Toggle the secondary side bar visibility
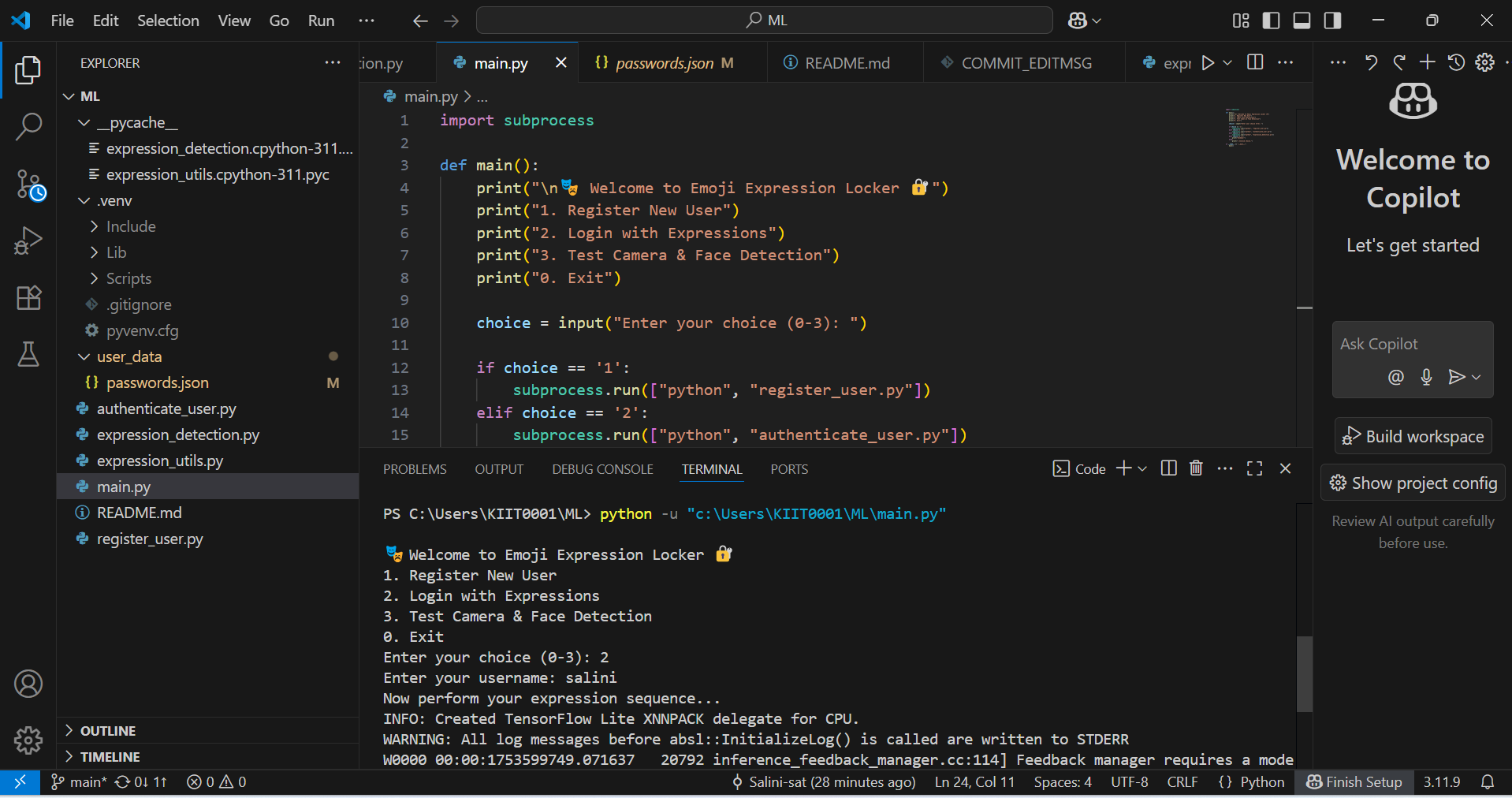 (x=1332, y=21)
